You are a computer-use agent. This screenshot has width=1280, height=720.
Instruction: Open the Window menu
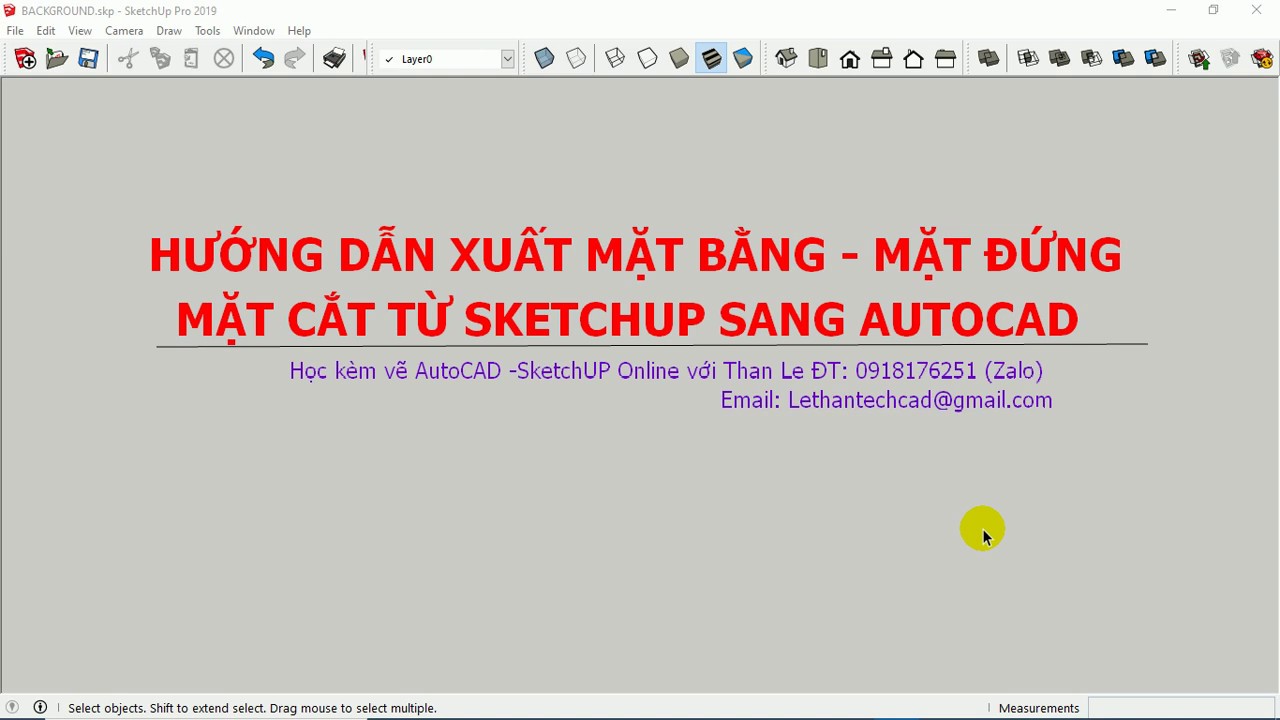click(x=254, y=31)
